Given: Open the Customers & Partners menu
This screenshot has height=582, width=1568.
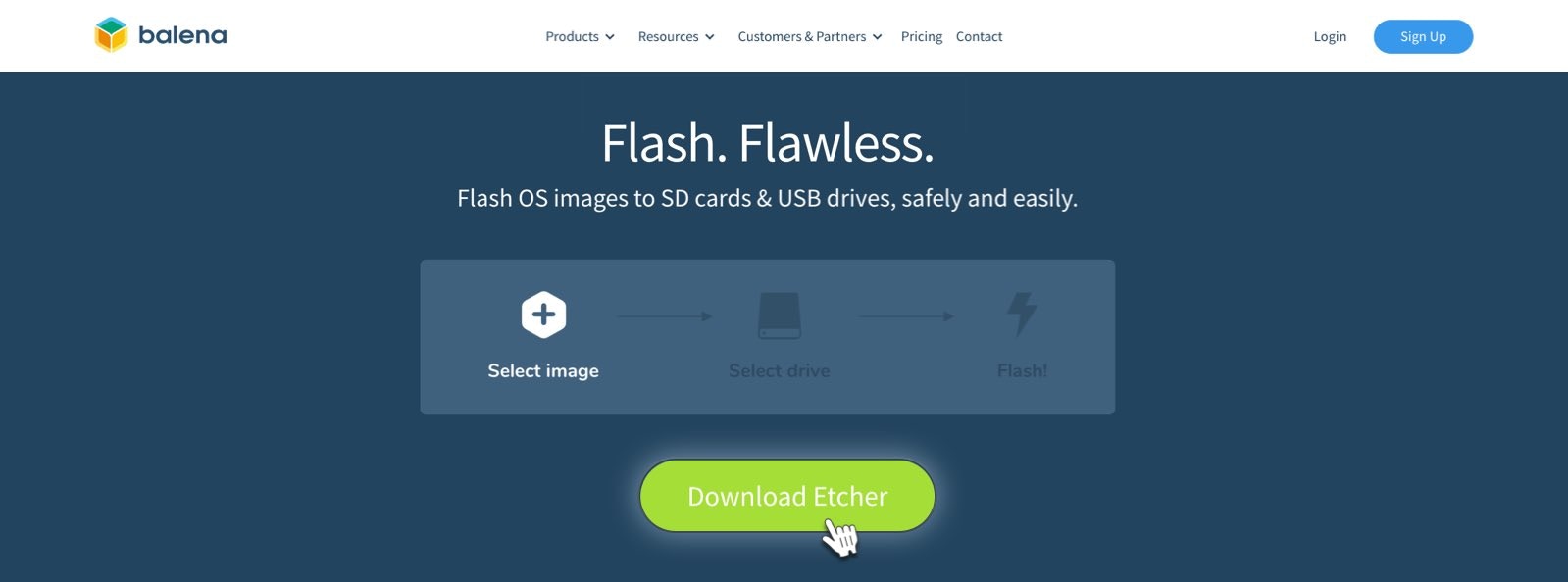Looking at the screenshot, I should [x=810, y=36].
